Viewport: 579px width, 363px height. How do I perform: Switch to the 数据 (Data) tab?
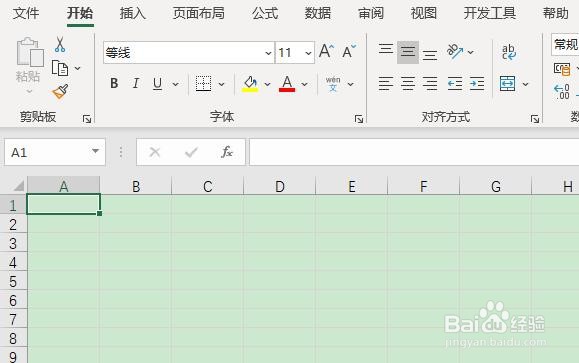318,13
